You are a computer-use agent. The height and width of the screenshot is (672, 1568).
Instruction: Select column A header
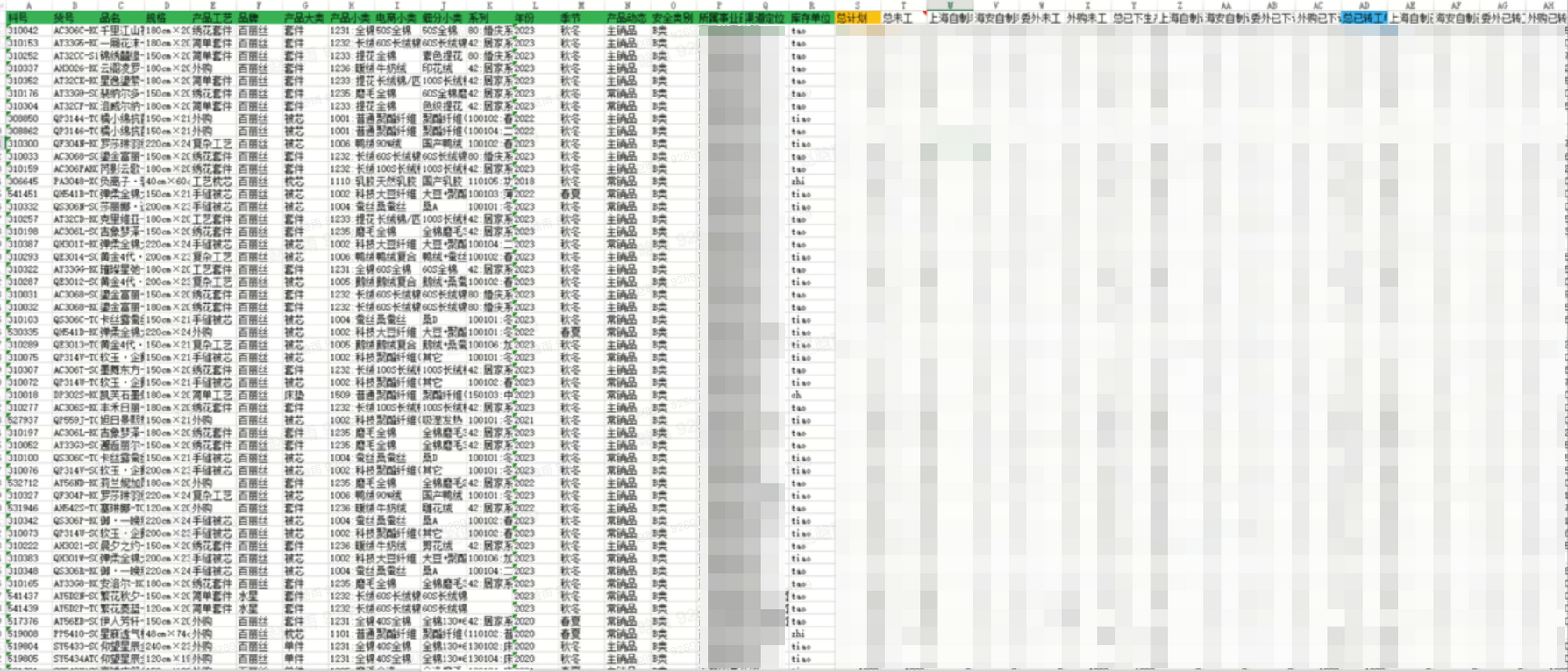click(x=28, y=5)
